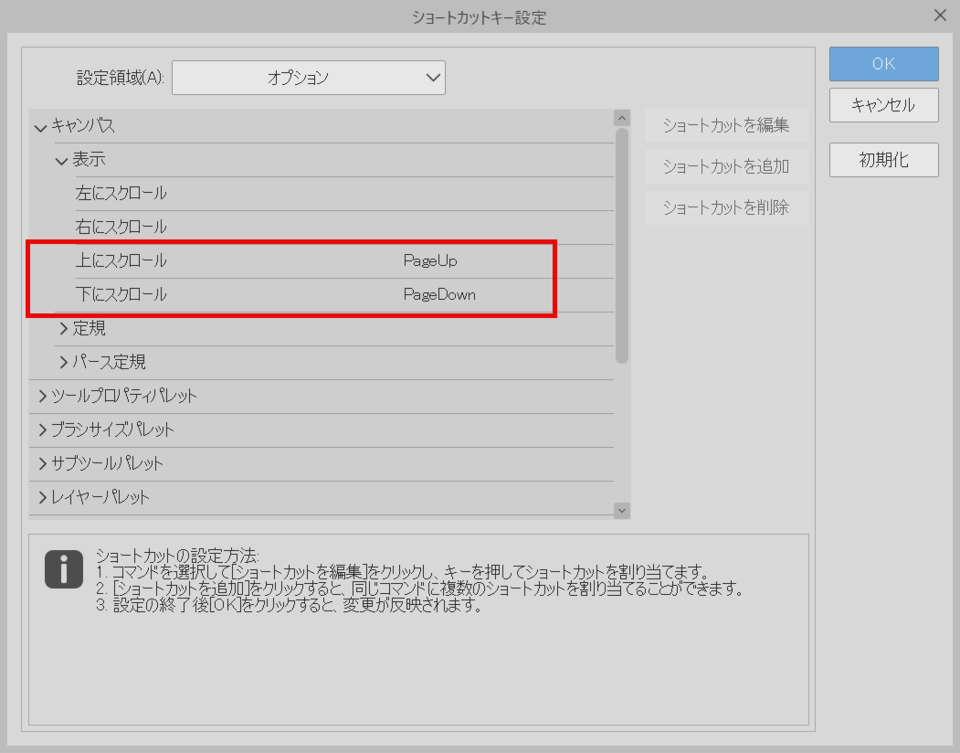Expand the ツールプロパティパレット group
Image resolution: width=960 pixels, height=753 pixels.
coord(42,396)
